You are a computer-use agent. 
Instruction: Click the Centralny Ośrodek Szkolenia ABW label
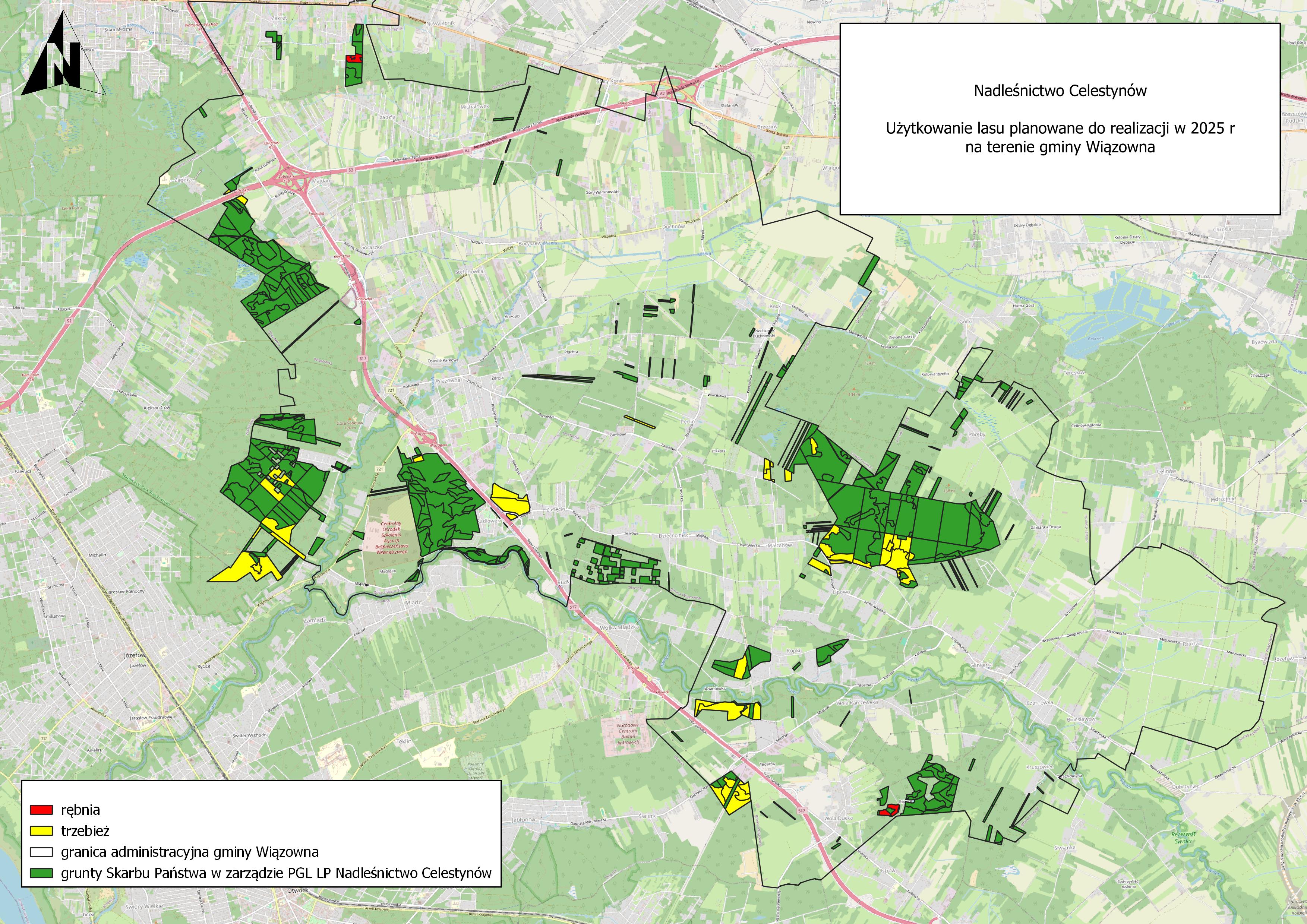(x=391, y=537)
